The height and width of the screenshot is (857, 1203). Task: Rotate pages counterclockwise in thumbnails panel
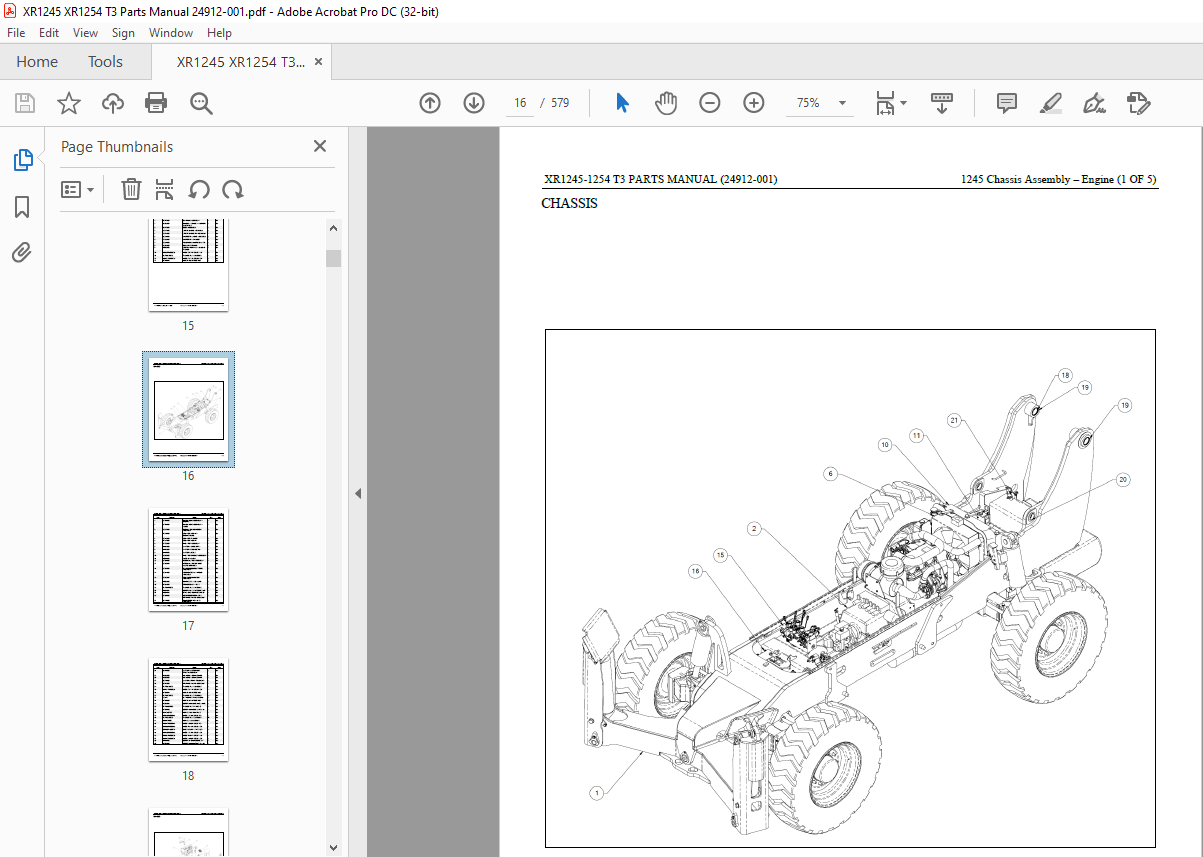(199, 189)
